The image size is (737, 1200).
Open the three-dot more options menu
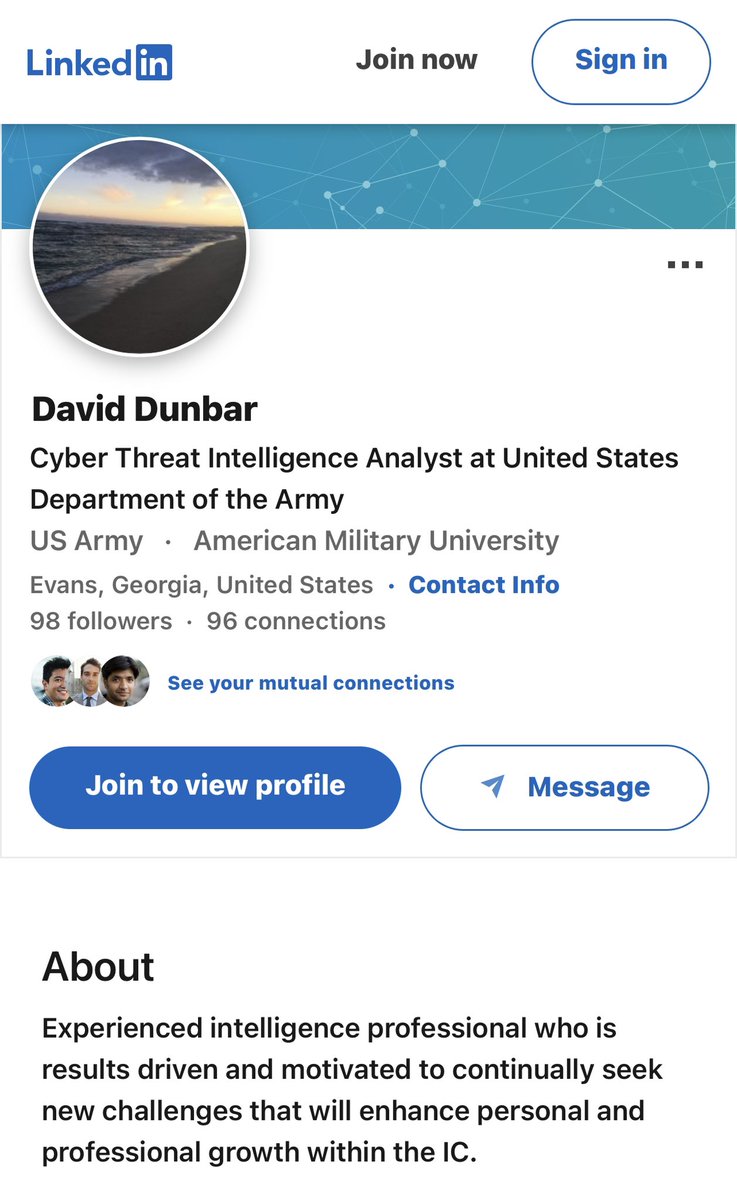tap(684, 265)
